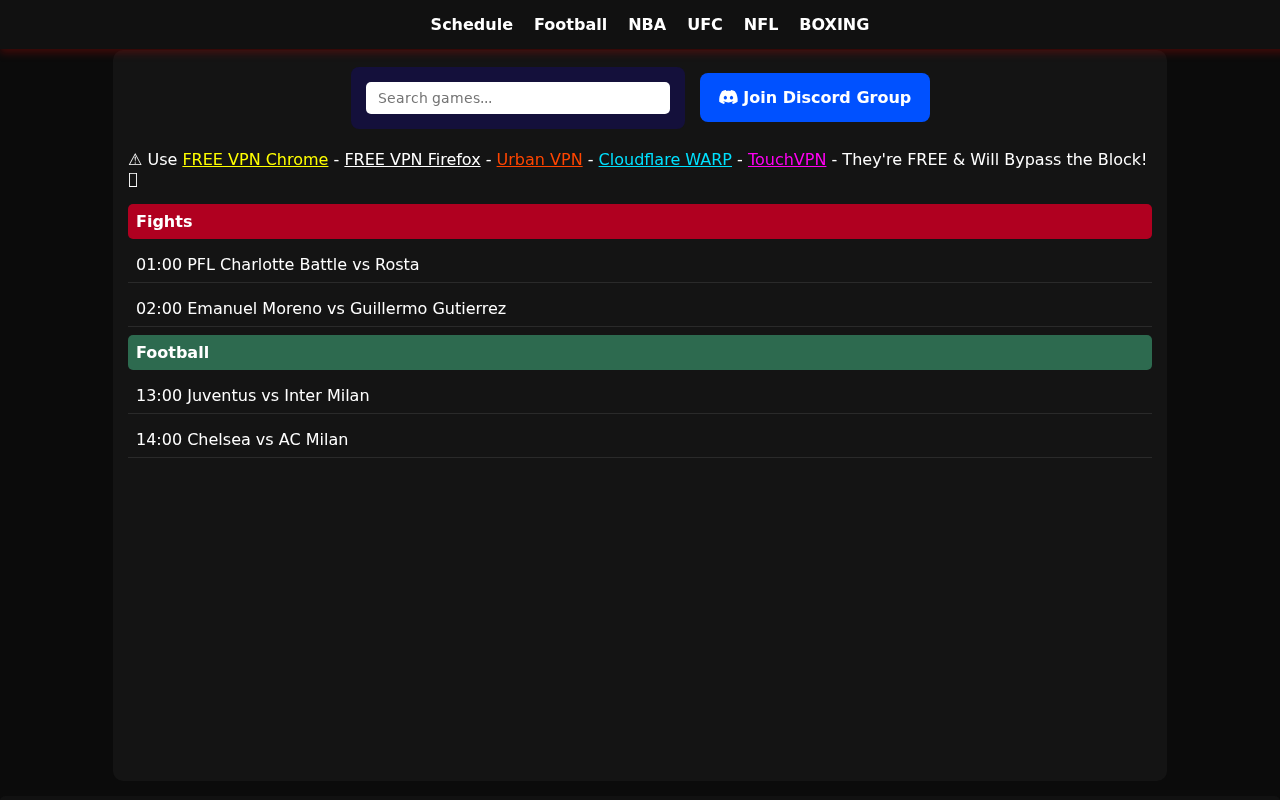Open the NFL nav link
This screenshot has width=1280, height=800.
pyautogui.click(x=761, y=25)
